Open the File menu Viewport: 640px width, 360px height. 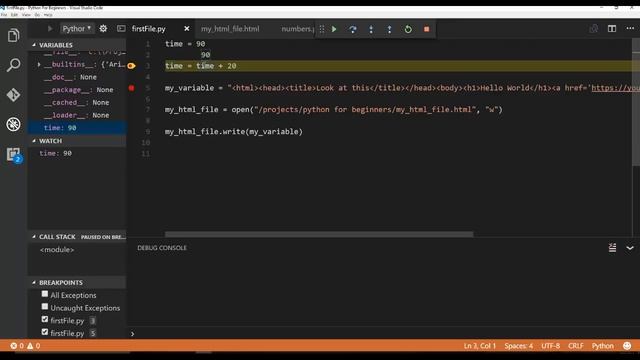coord(4,15)
